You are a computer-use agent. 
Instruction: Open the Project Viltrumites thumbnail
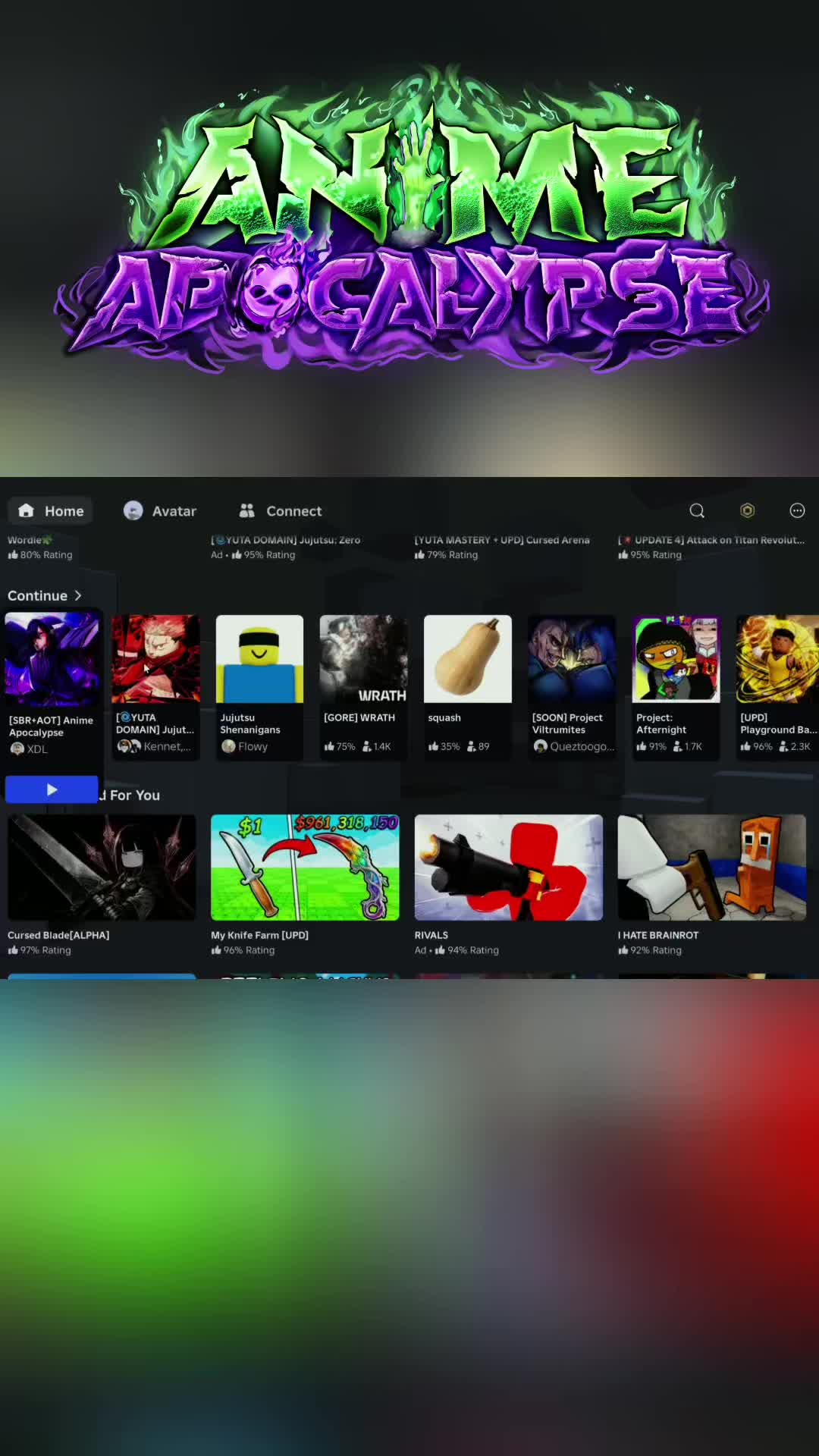click(x=572, y=658)
